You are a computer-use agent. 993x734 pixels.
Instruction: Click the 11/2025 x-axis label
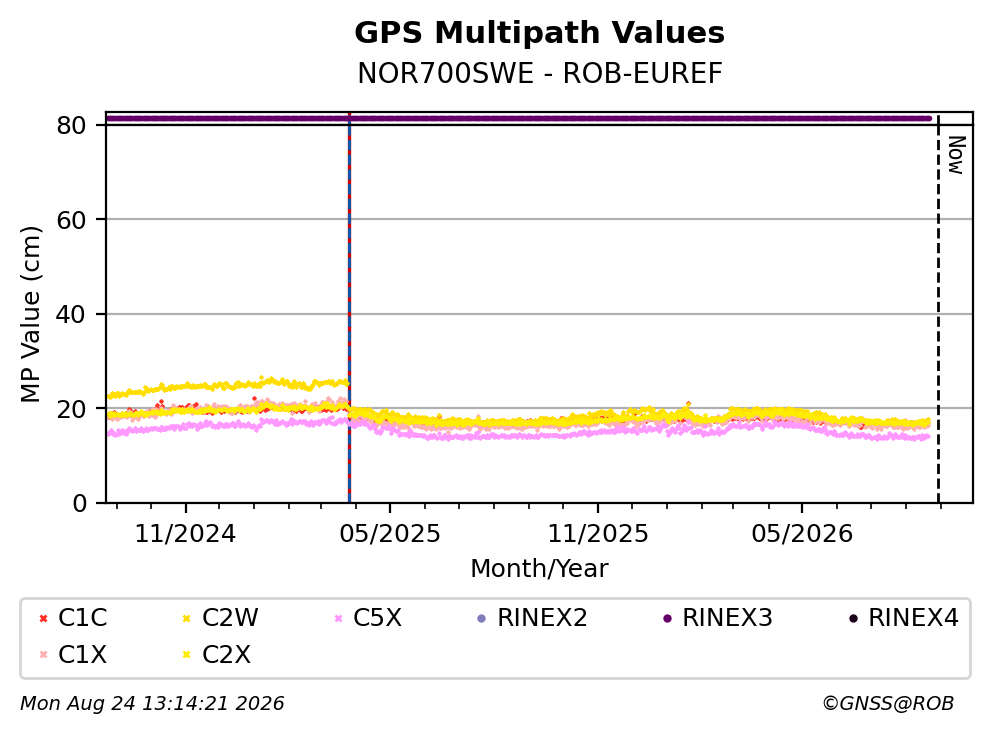coord(598,534)
